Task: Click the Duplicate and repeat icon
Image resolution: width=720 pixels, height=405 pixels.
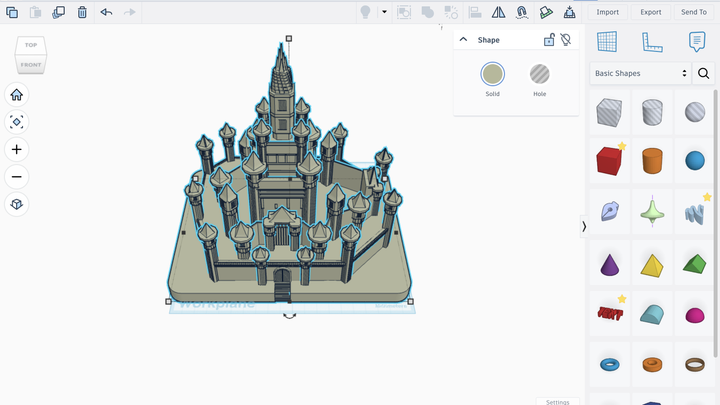Action: coord(58,12)
